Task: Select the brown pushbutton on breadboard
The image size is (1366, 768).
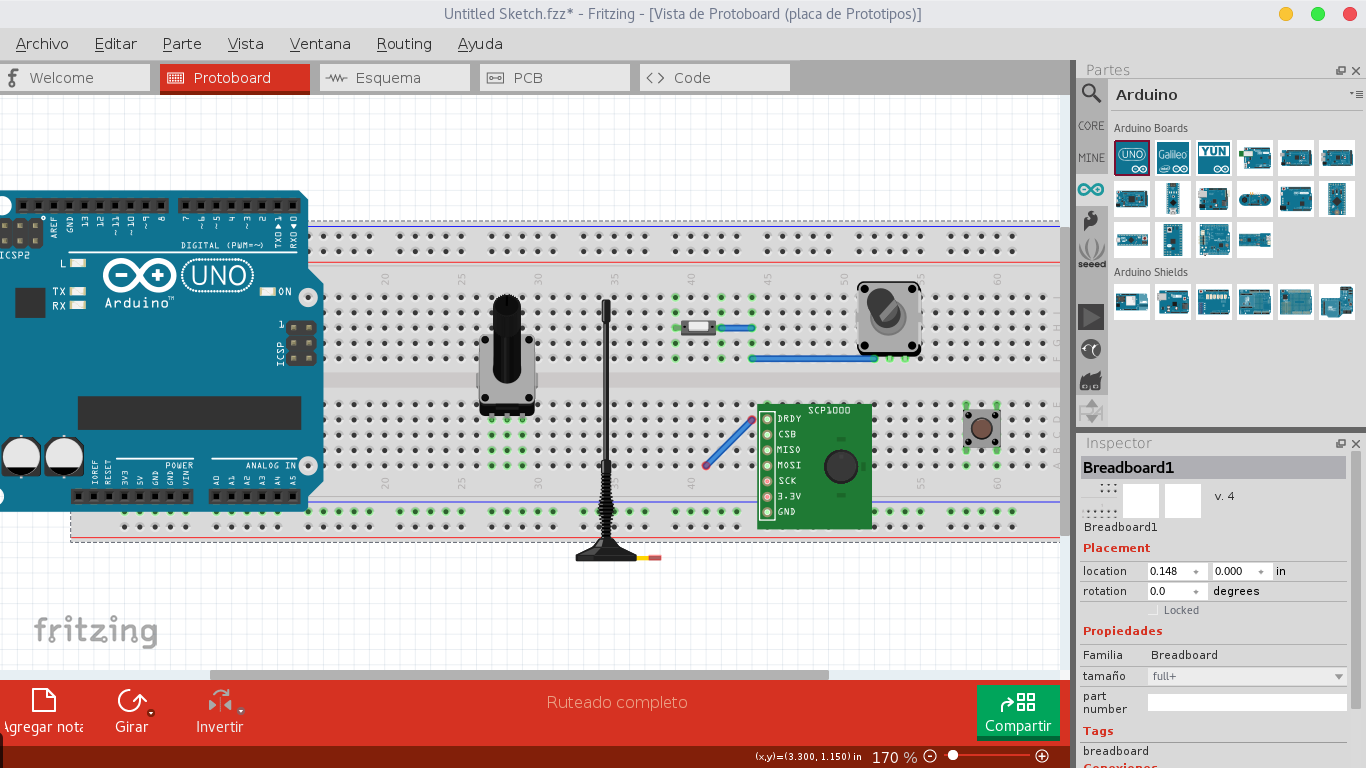Action: pyautogui.click(x=982, y=429)
